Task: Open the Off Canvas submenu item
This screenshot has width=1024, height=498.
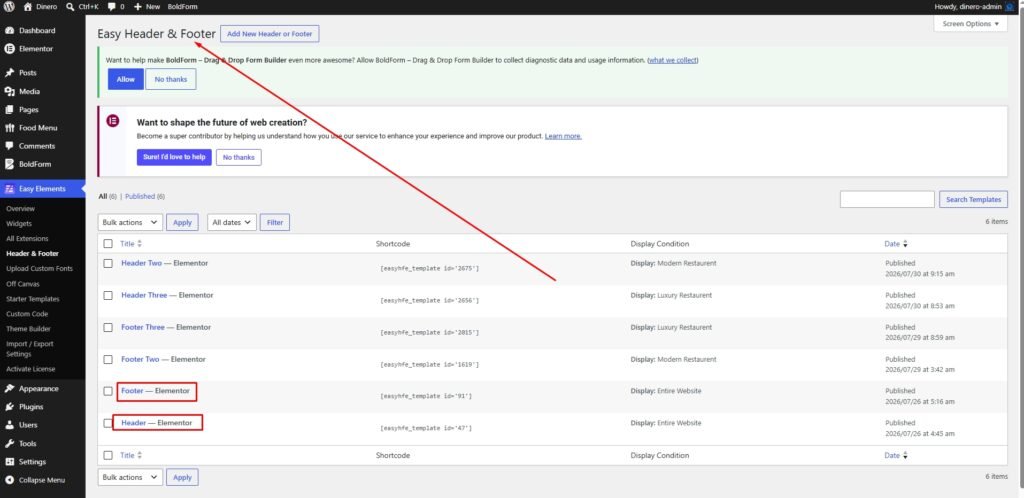Action: pos(23,284)
